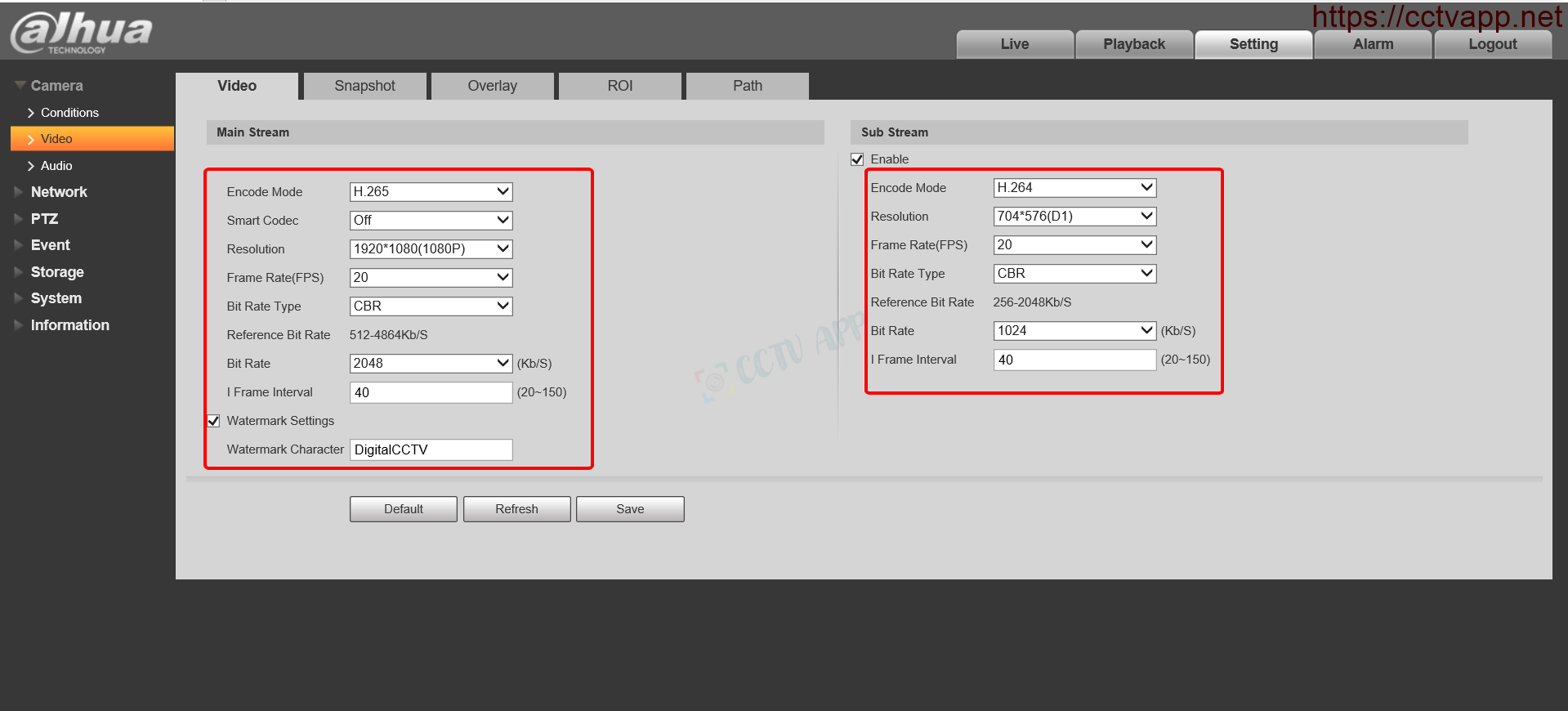Click the Dahua Technology logo
Viewport: 1568px width, 711px height.
pos(81,33)
